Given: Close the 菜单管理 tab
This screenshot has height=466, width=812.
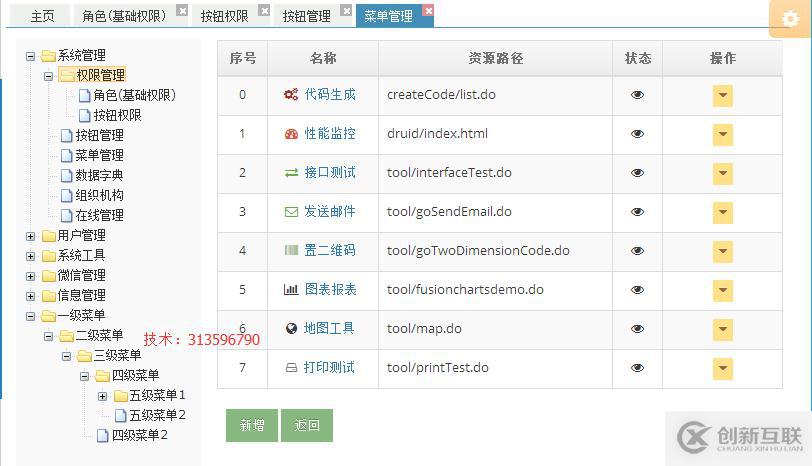Looking at the screenshot, I should 428,10.
